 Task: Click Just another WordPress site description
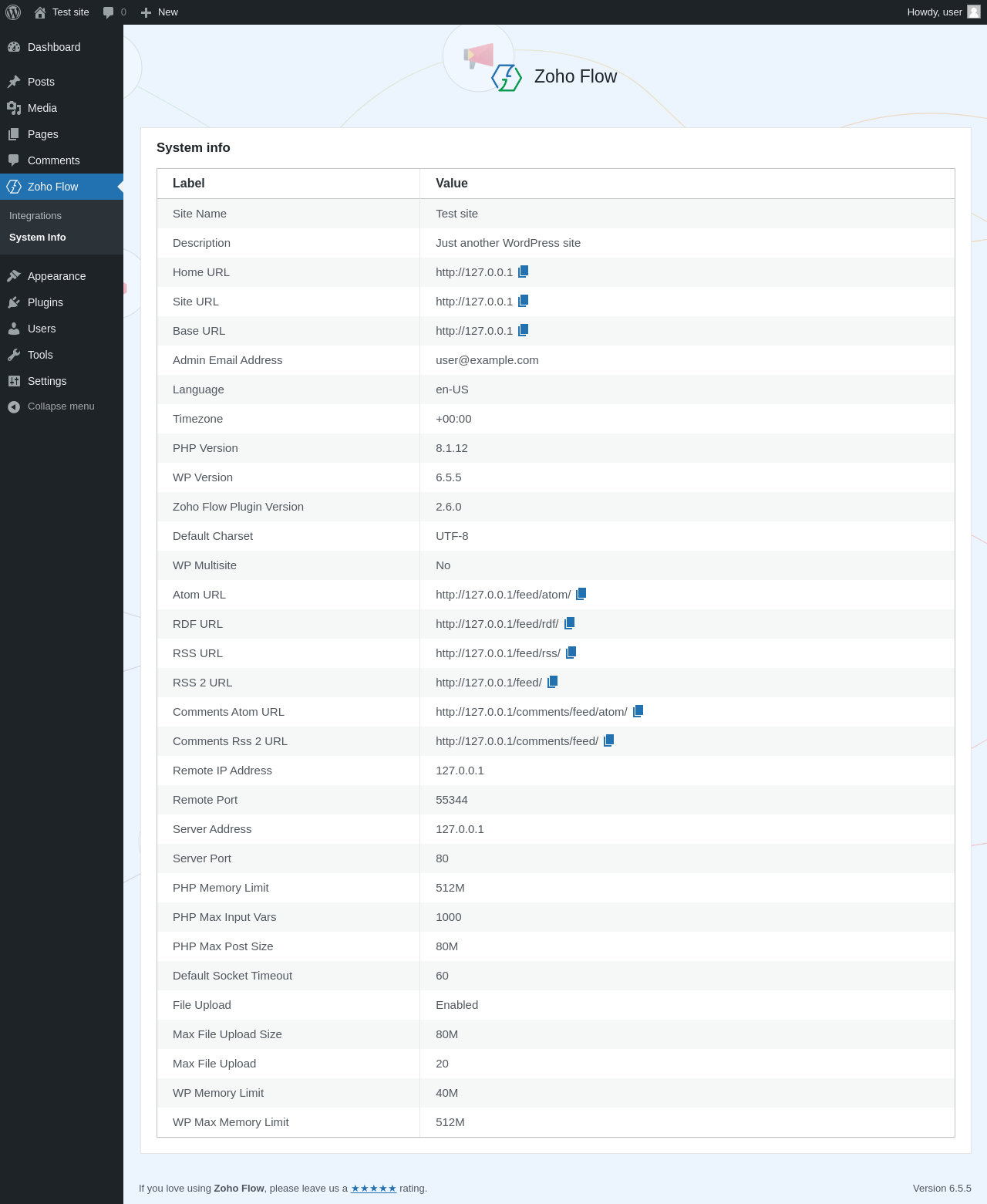[x=508, y=243]
